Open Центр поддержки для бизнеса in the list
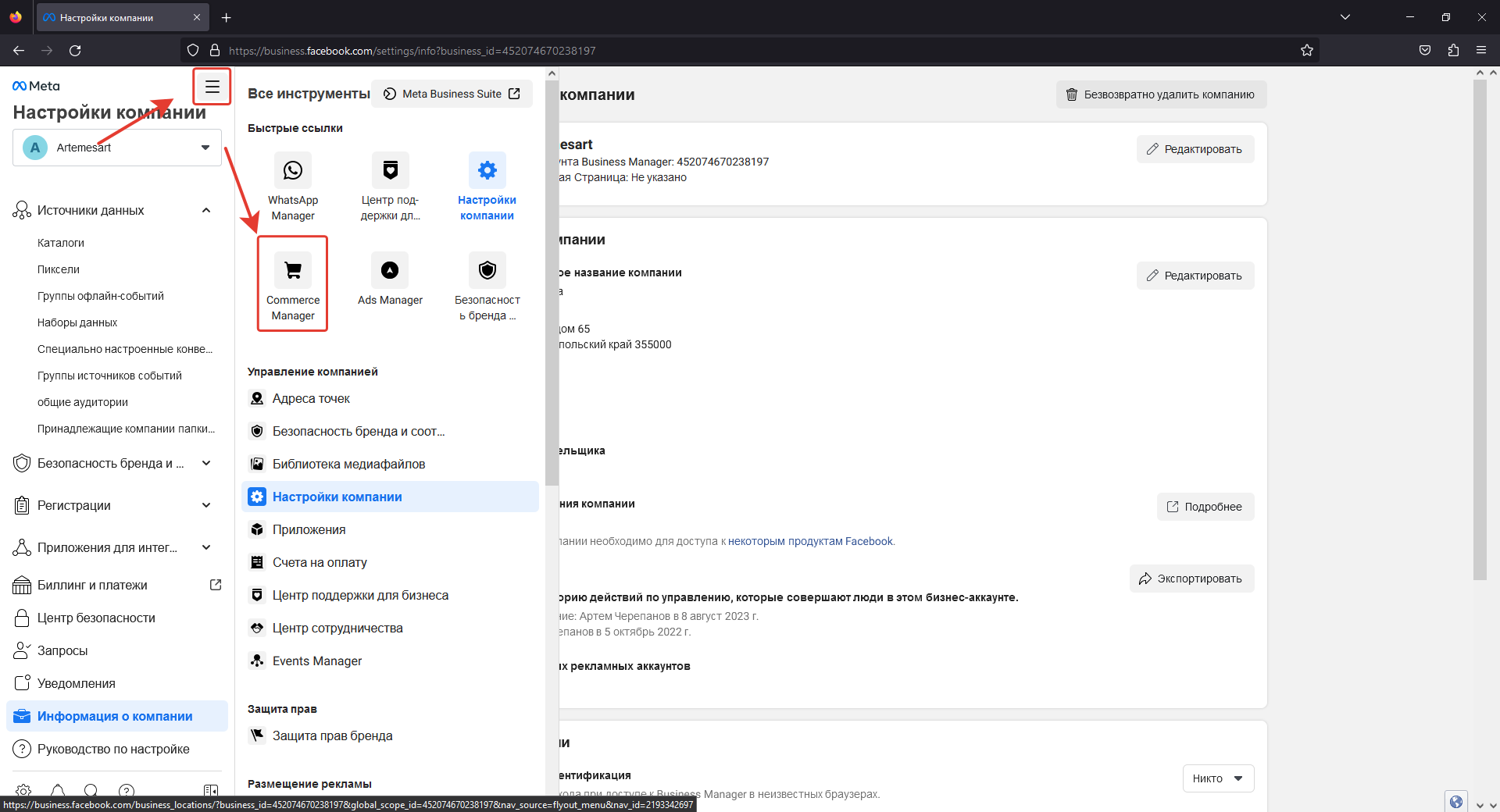Screen dimensions: 1500x812 point(390,595)
